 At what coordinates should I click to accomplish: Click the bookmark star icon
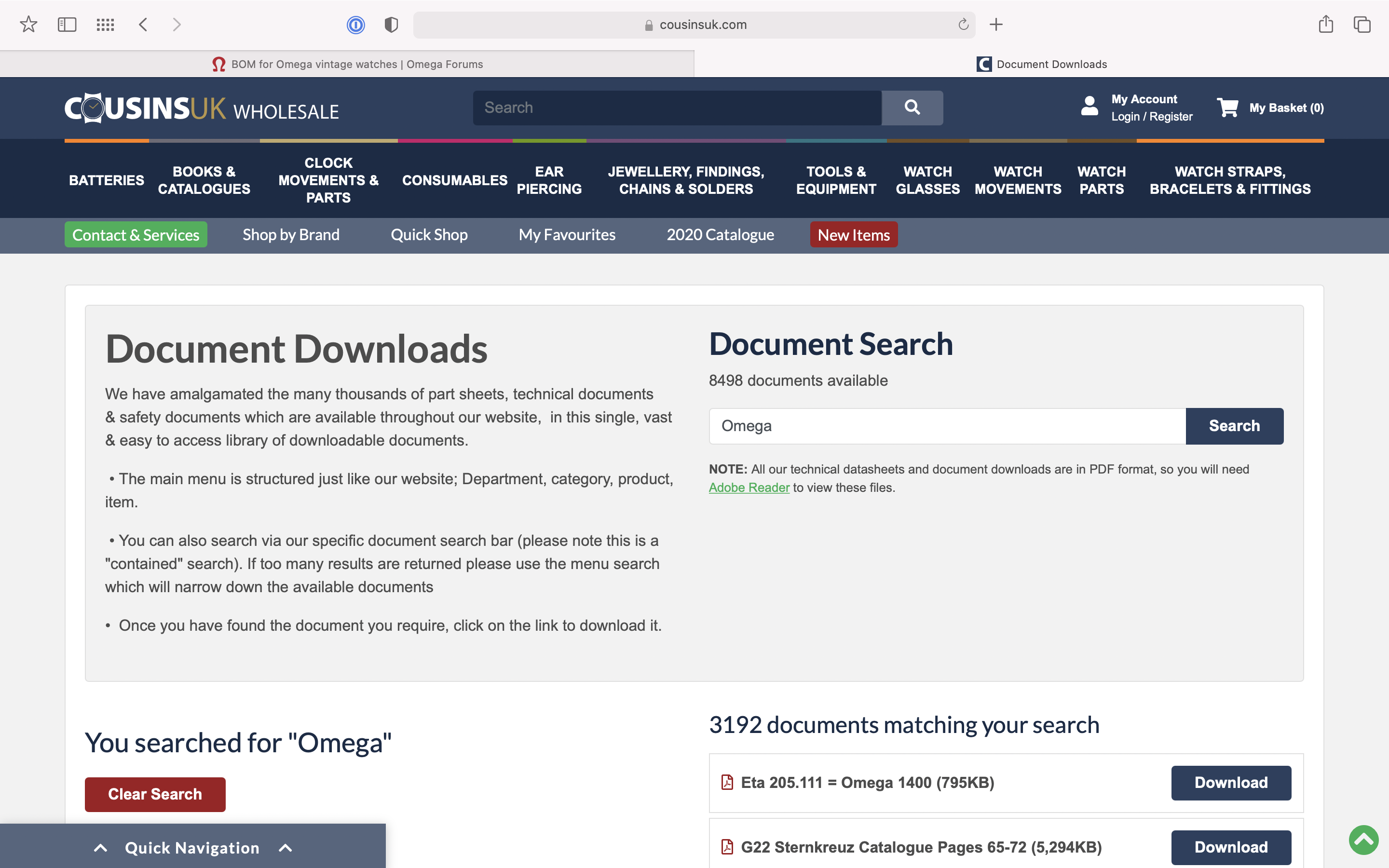pyautogui.click(x=28, y=24)
